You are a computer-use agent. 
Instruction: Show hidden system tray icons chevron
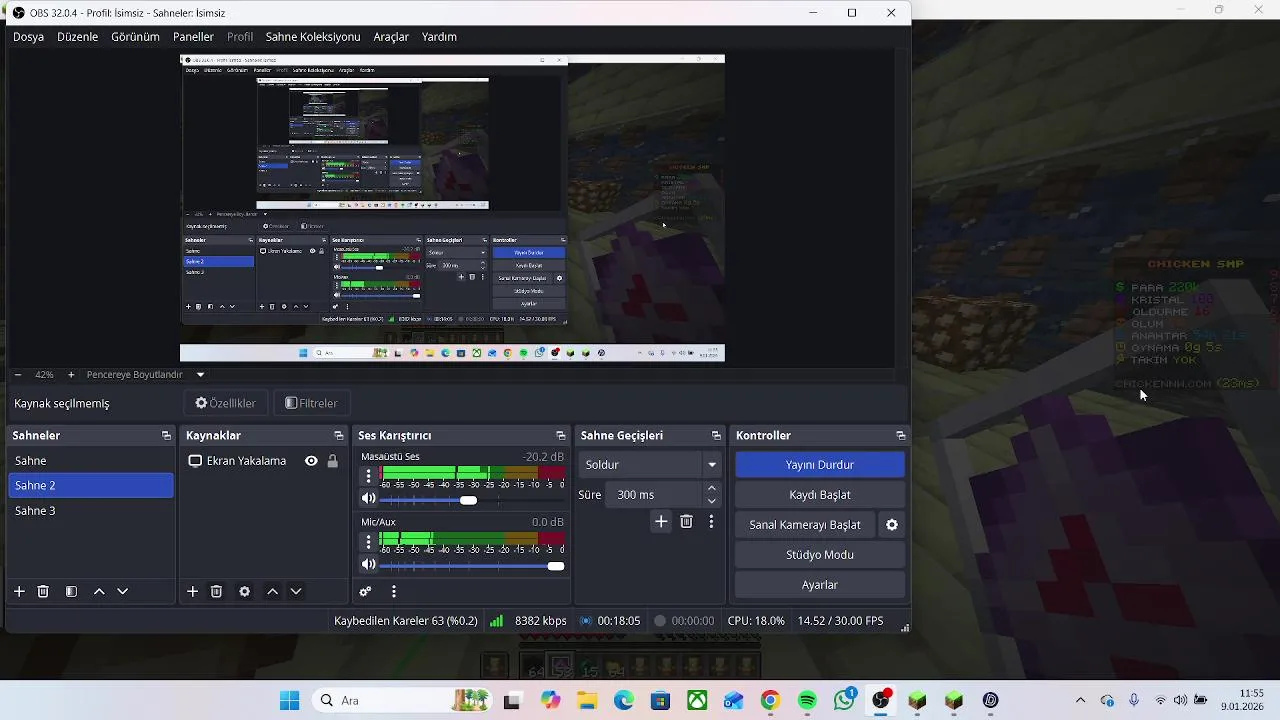pyautogui.click(x=1080, y=700)
